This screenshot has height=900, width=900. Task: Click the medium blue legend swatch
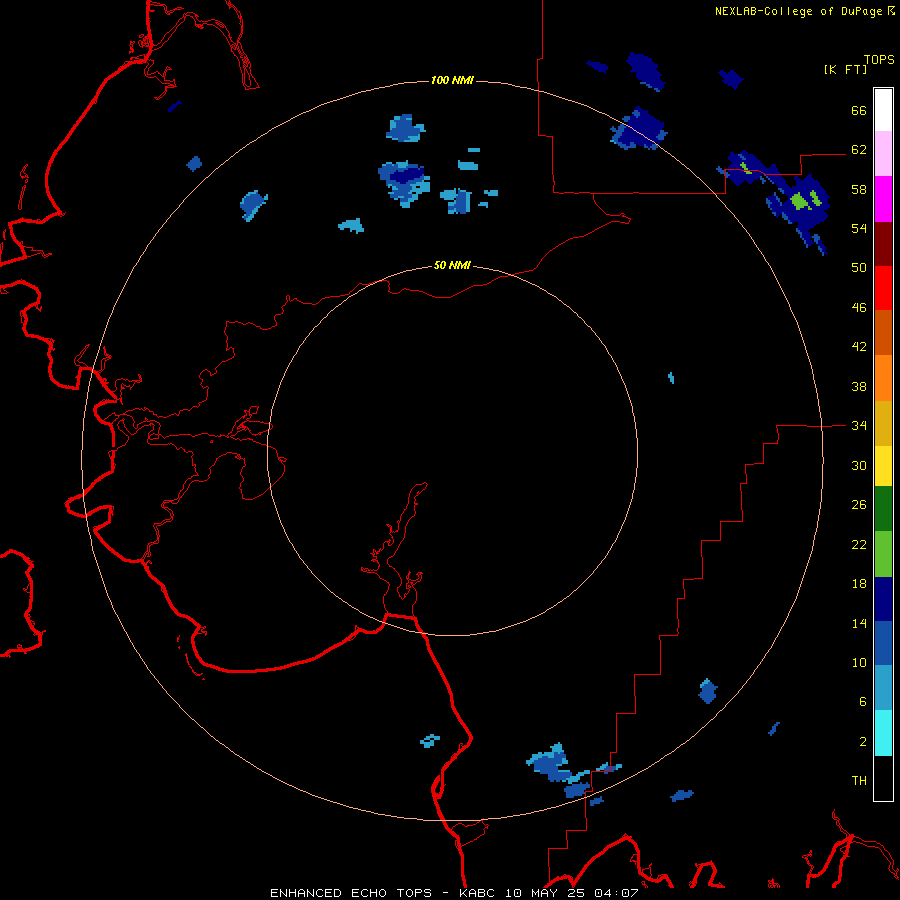point(883,643)
